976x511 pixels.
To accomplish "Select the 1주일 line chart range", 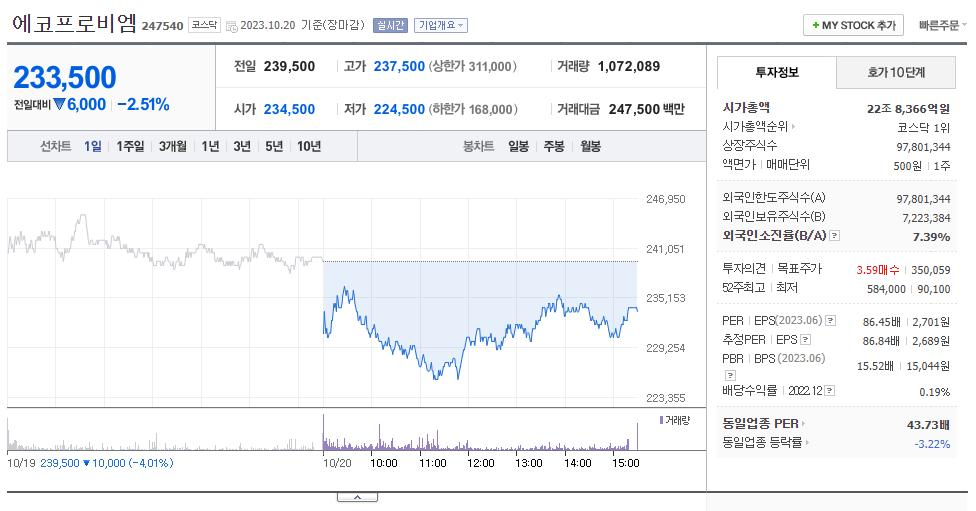I will (x=130, y=146).
